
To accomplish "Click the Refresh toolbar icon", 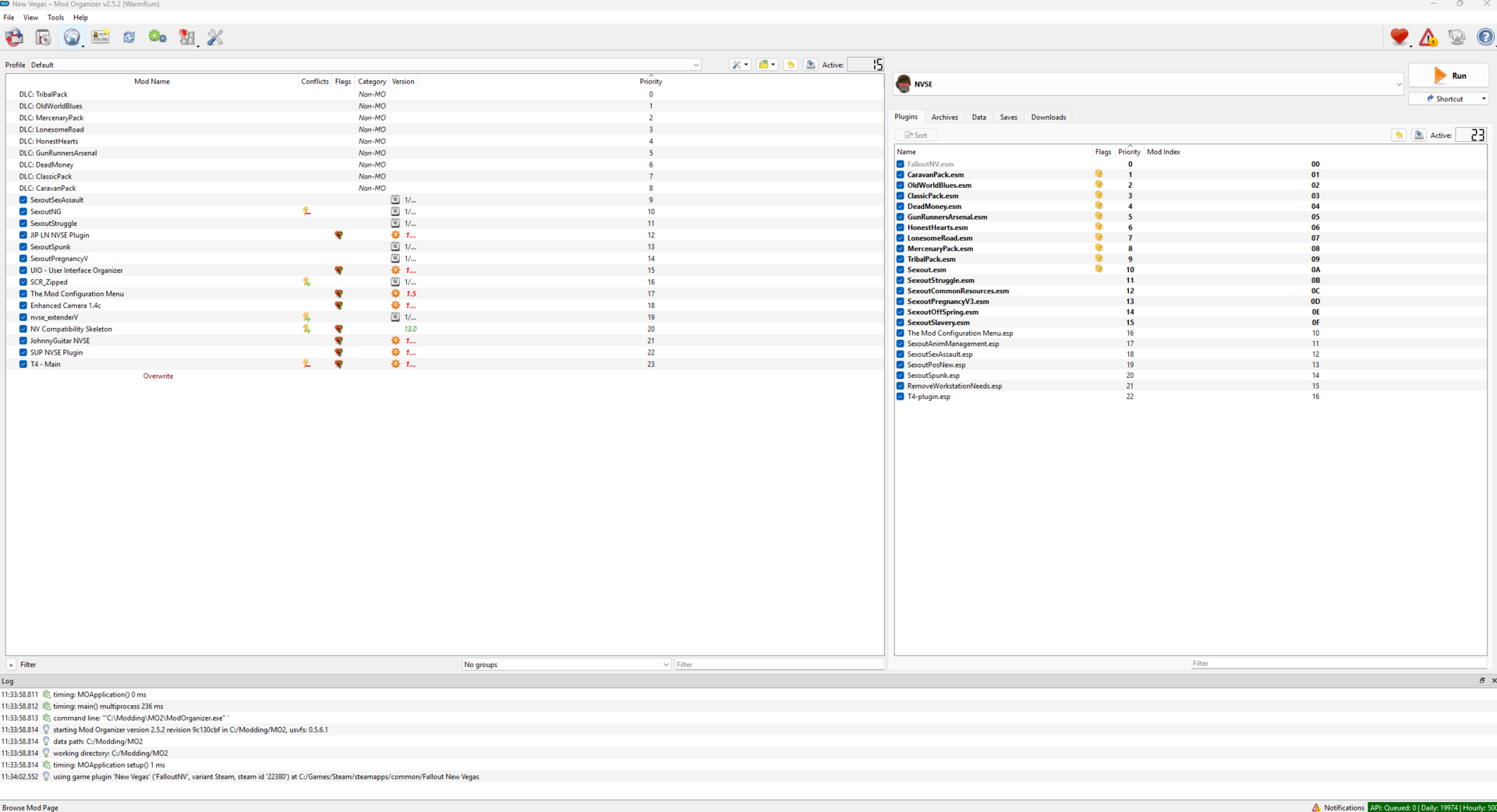I will click(x=129, y=37).
